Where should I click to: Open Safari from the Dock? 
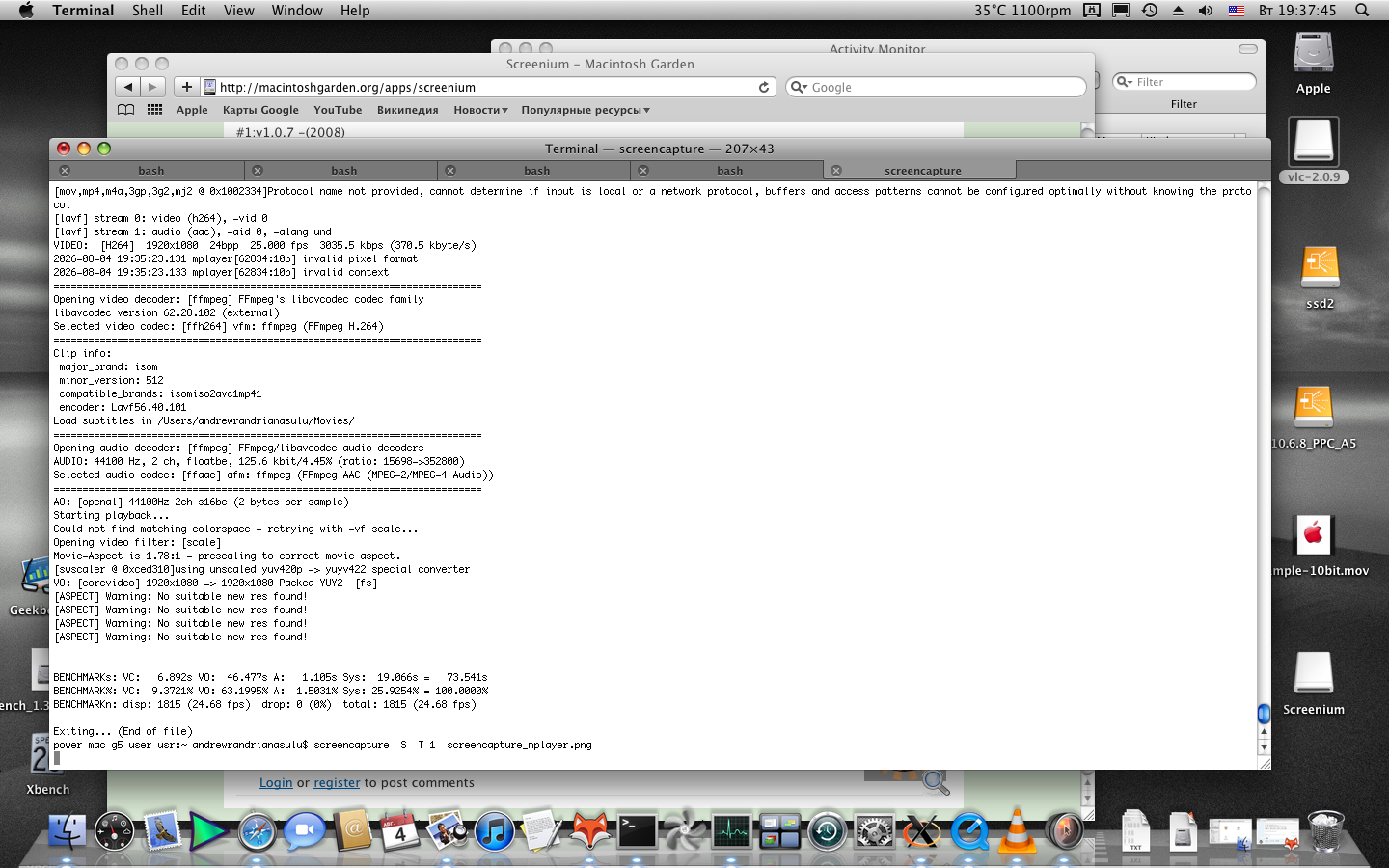(x=258, y=830)
